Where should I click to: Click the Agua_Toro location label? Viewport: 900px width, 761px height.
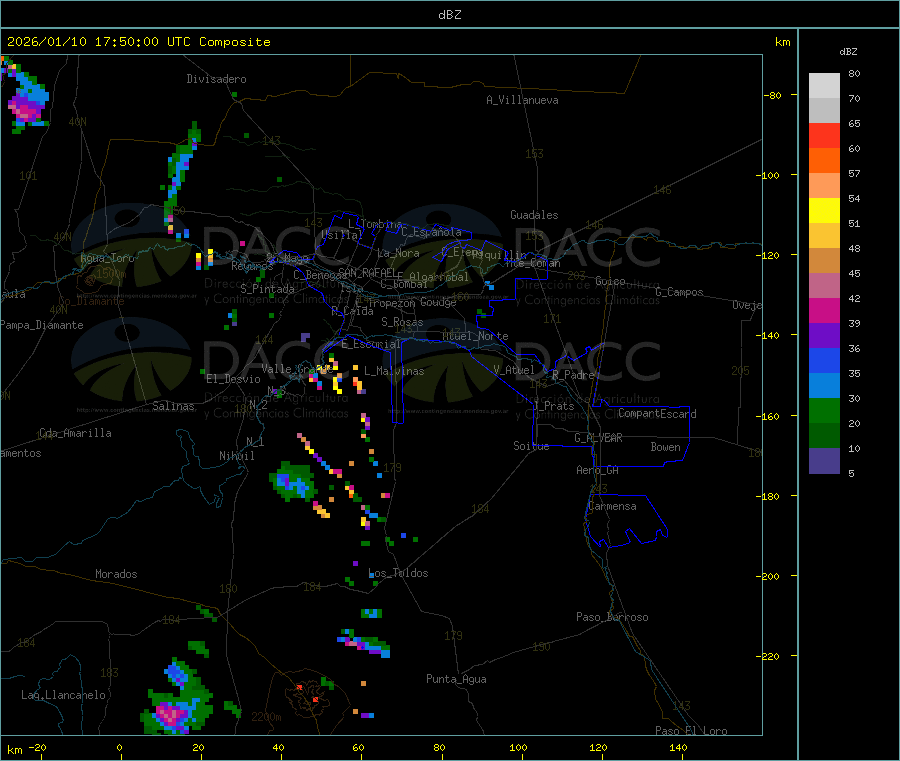[107, 258]
